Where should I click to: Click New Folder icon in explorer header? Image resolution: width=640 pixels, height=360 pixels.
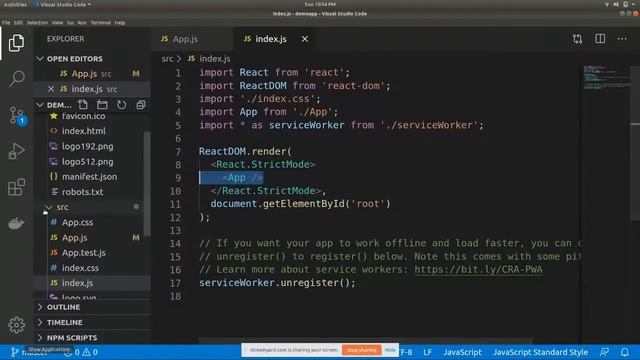(102, 105)
